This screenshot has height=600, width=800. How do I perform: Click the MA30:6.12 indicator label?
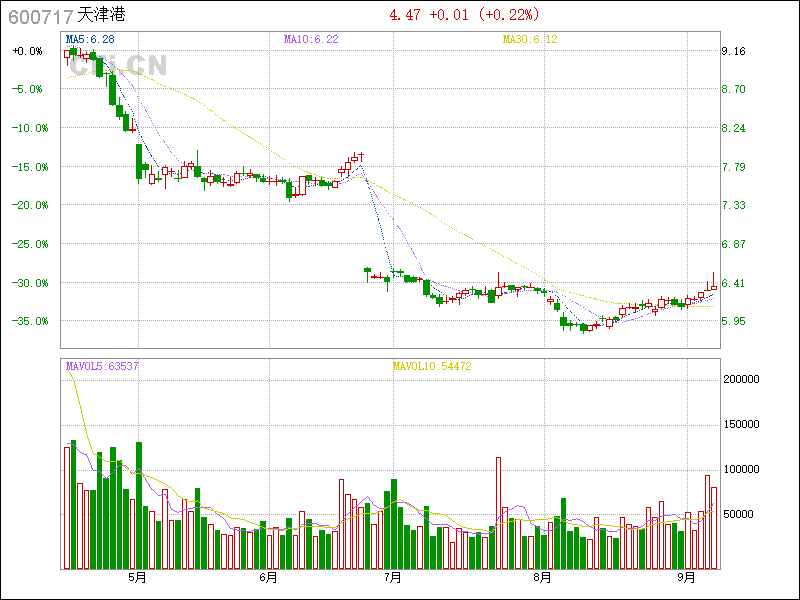pos(529,39)
